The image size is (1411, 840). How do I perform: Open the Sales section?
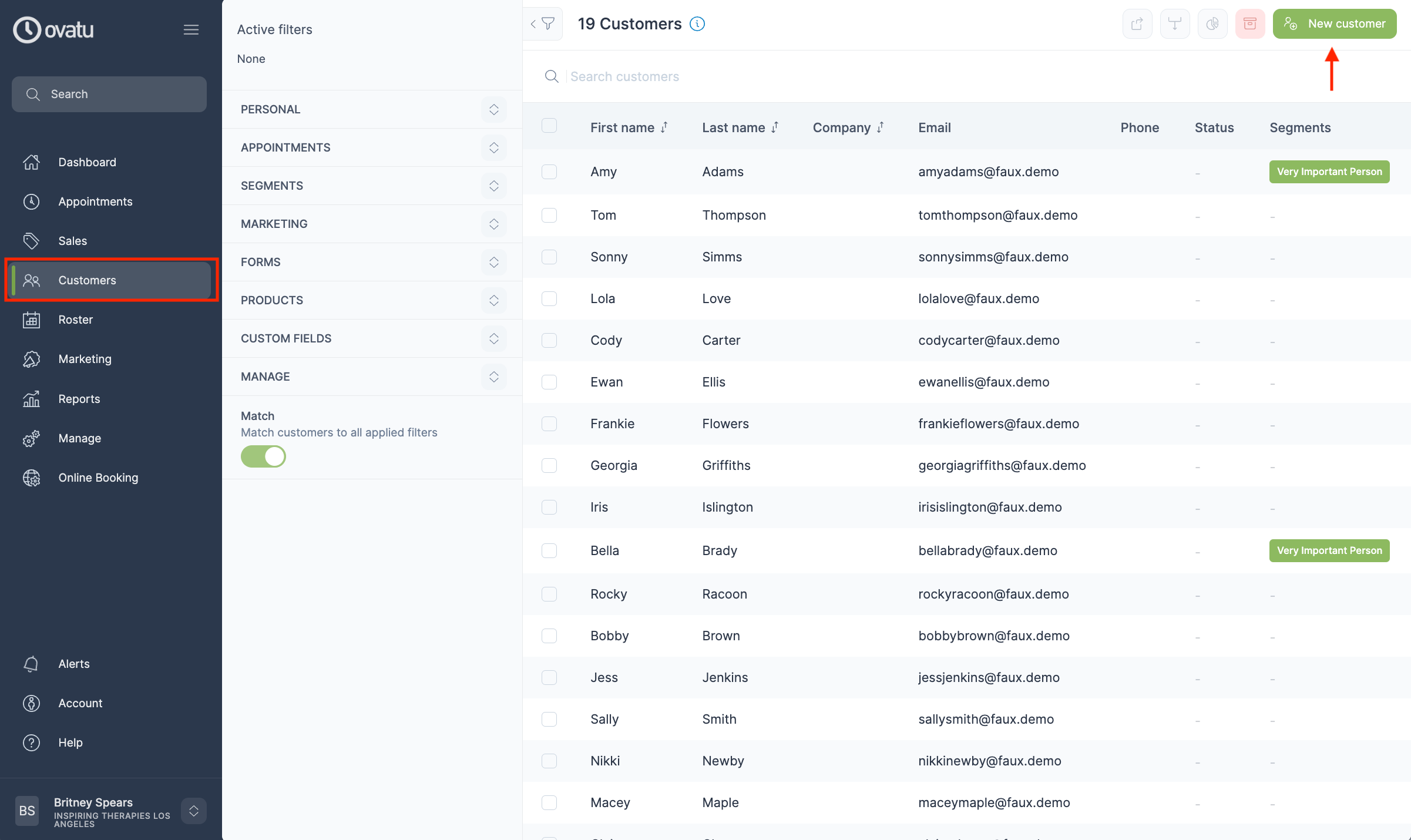tap(72, 241)
